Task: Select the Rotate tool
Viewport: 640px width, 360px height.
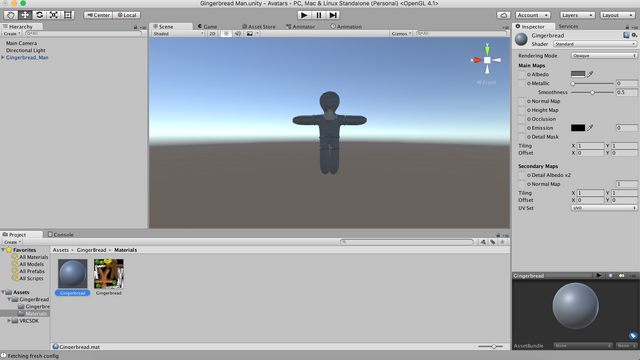Action: coord(39,15)
